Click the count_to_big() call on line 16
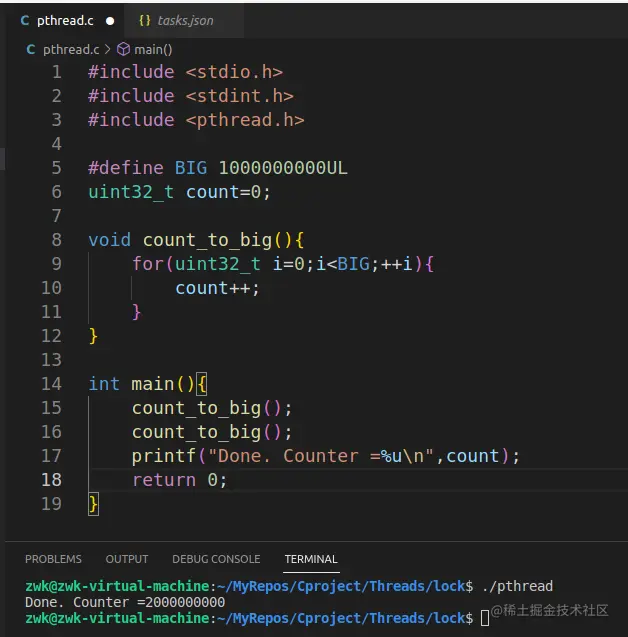The width and height of the screenshot is (628, 637). pos(212,432)
